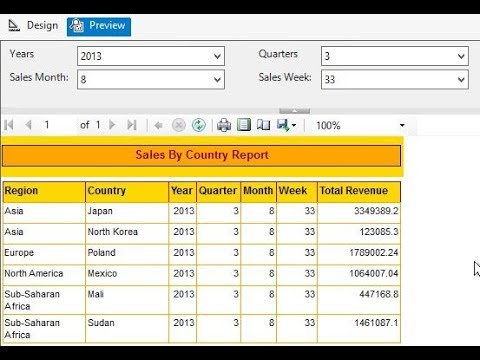
Task: Click the Sales Week: parameter label
Action: tap(285, 77)
